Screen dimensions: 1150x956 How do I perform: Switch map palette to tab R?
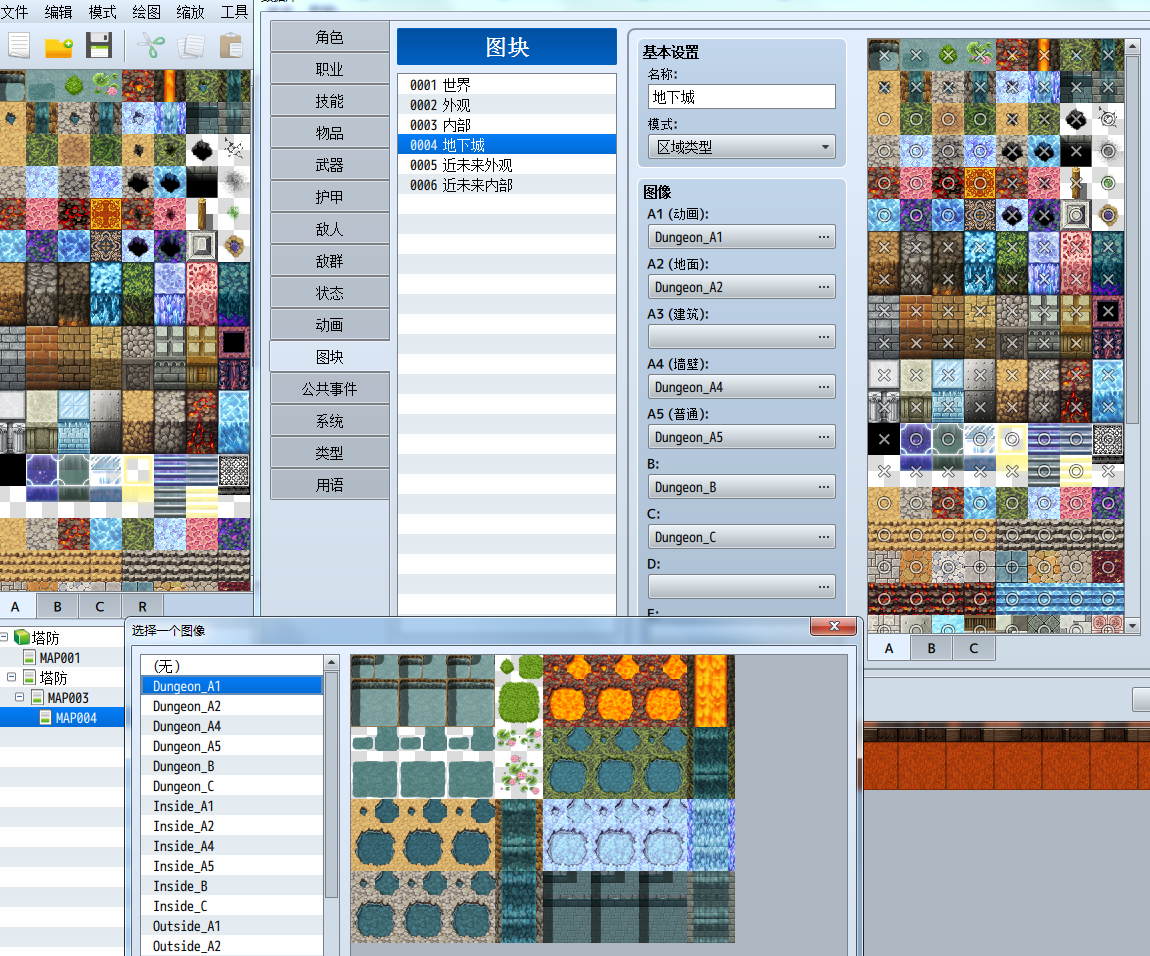[x=142, y=606]
